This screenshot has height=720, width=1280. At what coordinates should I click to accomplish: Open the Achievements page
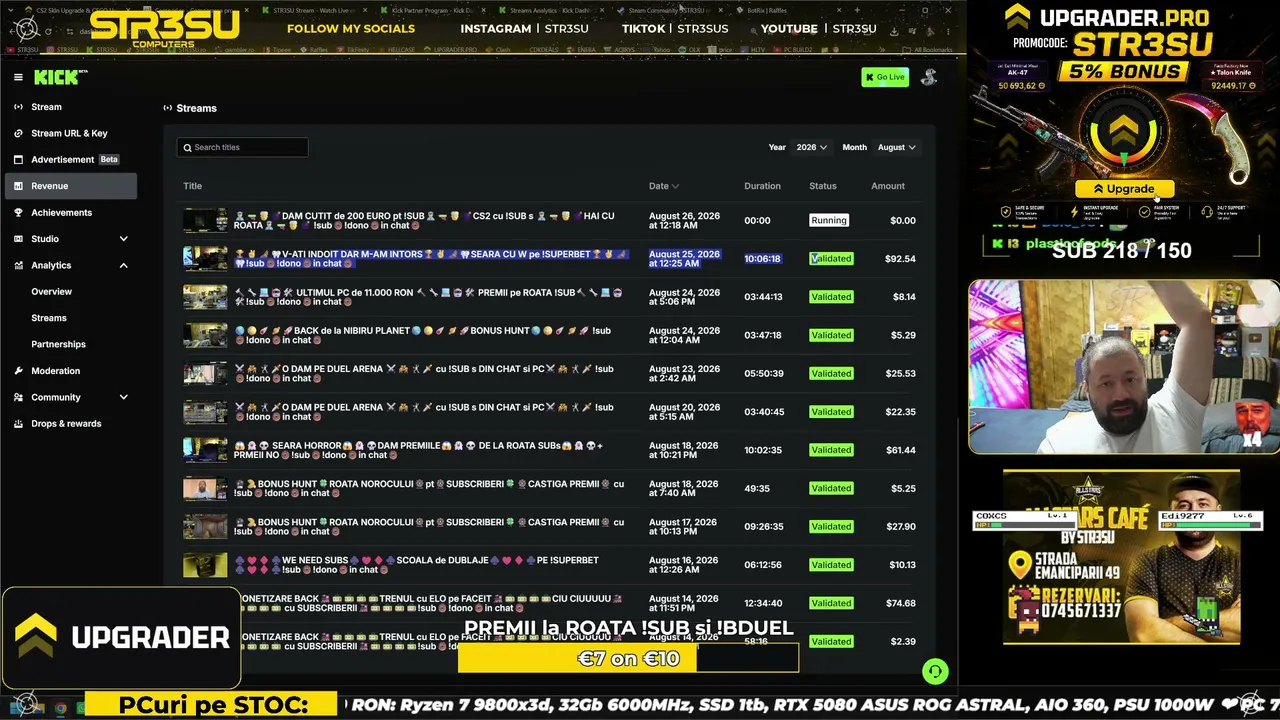61,213
